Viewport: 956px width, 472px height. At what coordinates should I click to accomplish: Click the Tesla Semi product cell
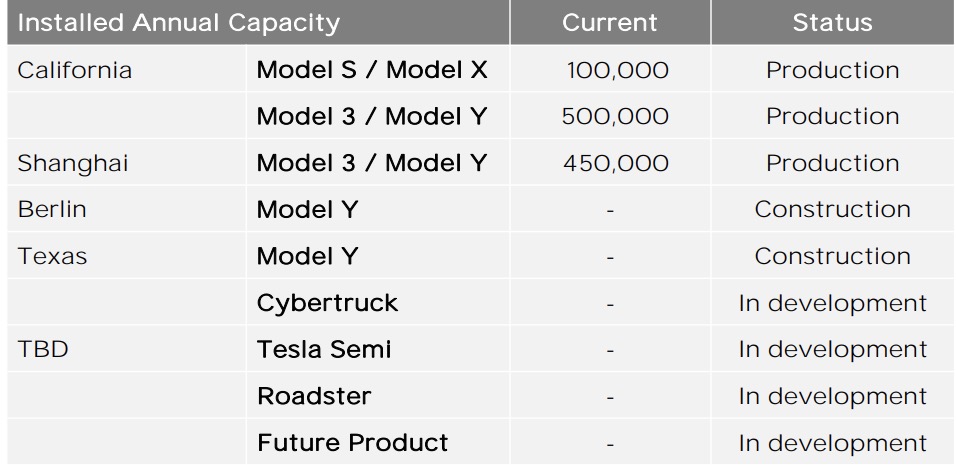(324, 349)
